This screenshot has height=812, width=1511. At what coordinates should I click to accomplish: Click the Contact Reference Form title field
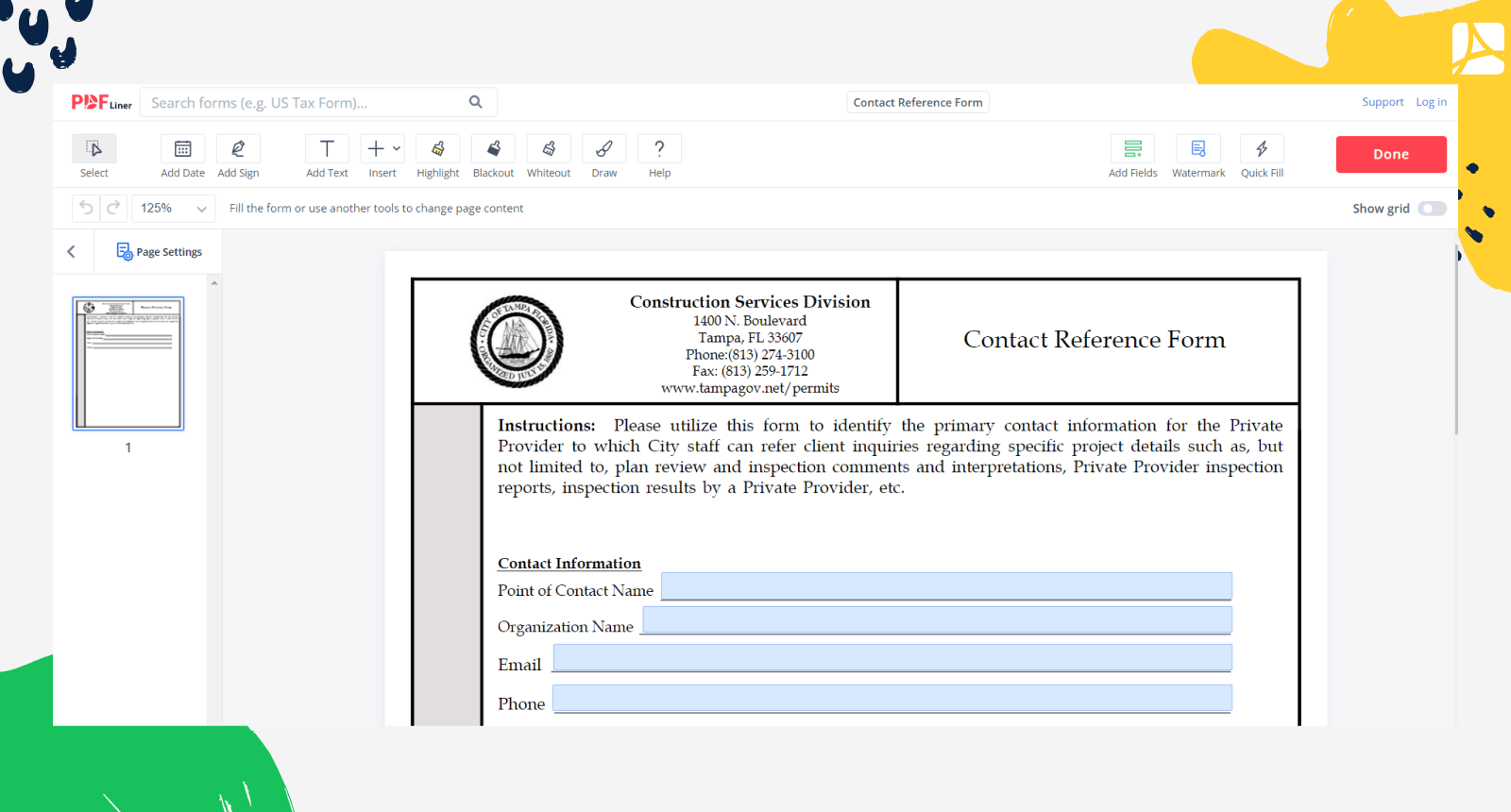point(918,102)
